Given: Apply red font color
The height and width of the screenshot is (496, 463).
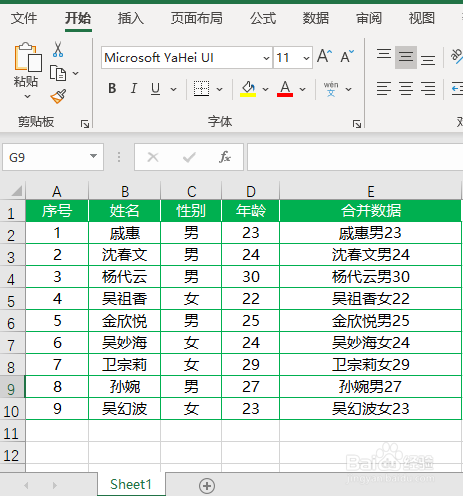Looking at the screenshot, I should [285, 89].
